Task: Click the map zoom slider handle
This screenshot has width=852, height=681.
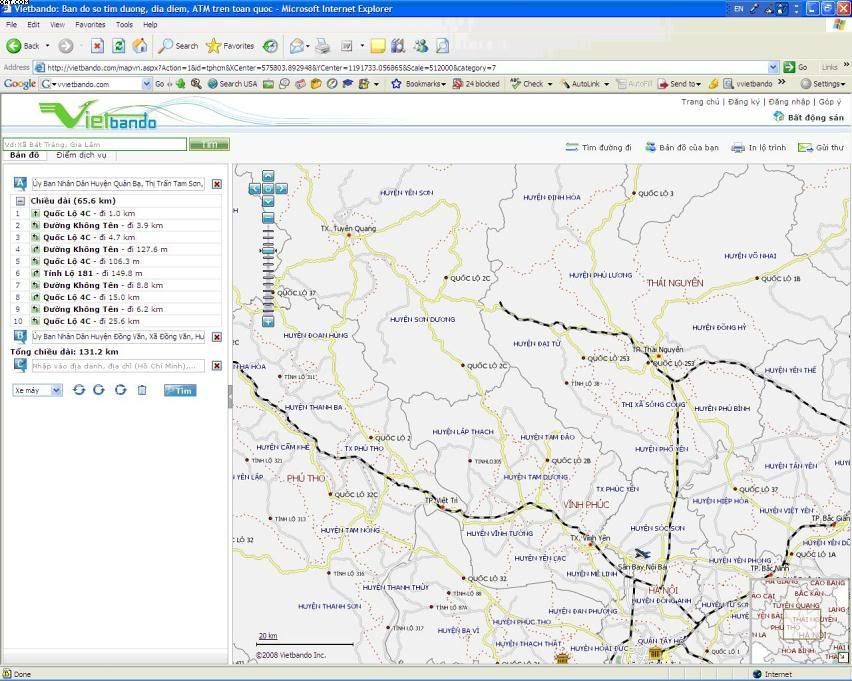Action: [x=268, y=250]
